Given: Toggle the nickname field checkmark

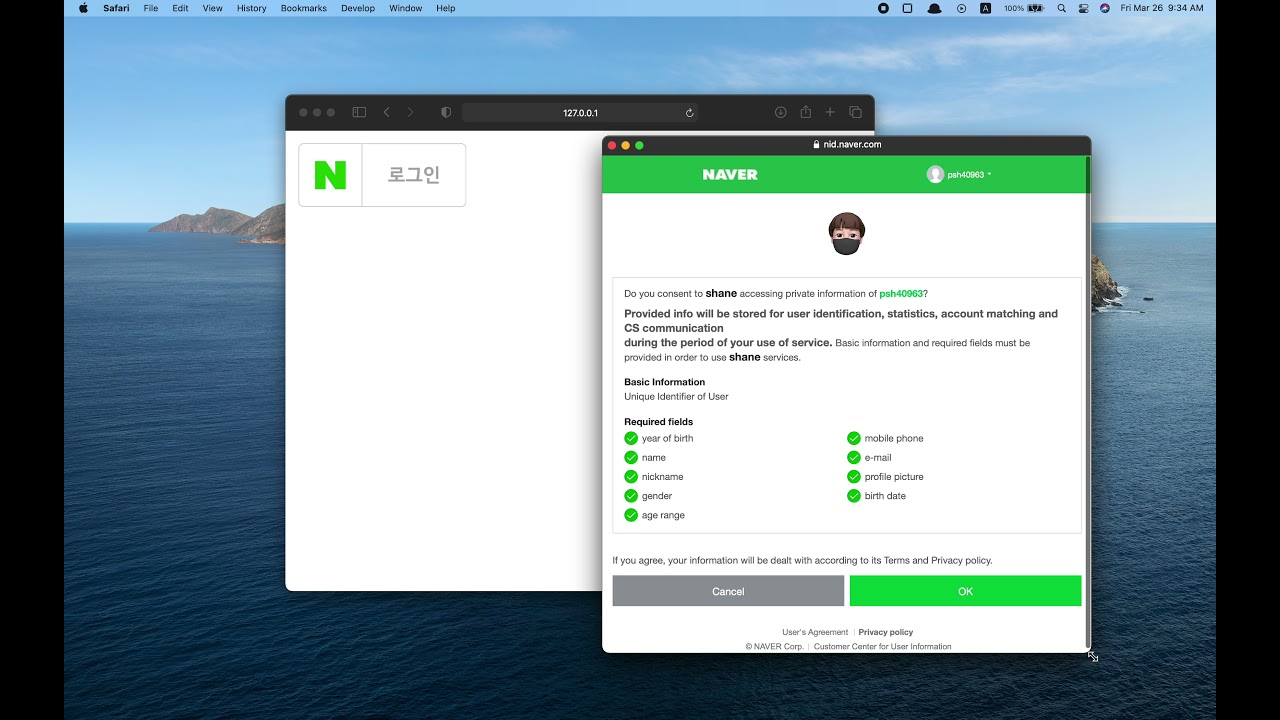Looking at the screenshot, I should (x=631, y=476).
